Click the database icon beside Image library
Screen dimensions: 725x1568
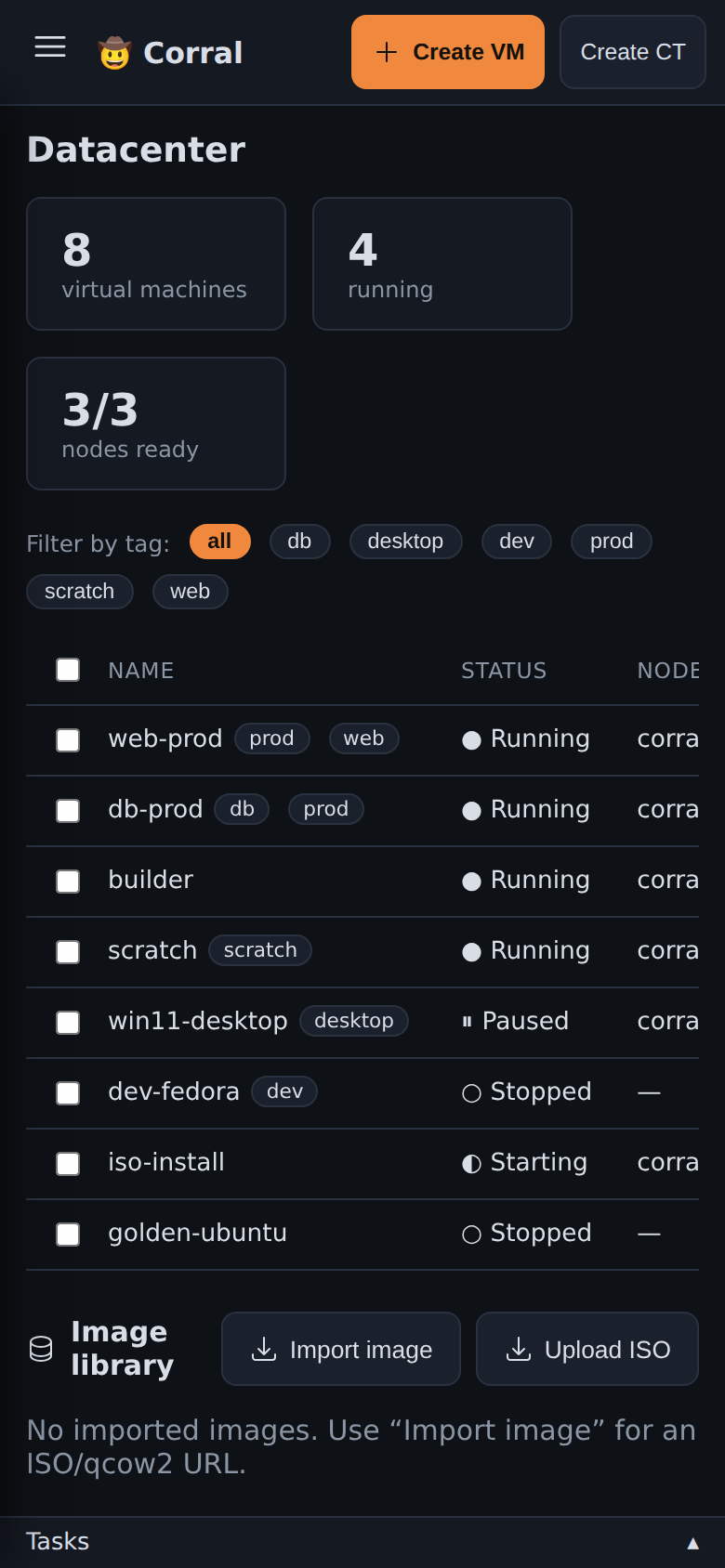pos(41,1349)
